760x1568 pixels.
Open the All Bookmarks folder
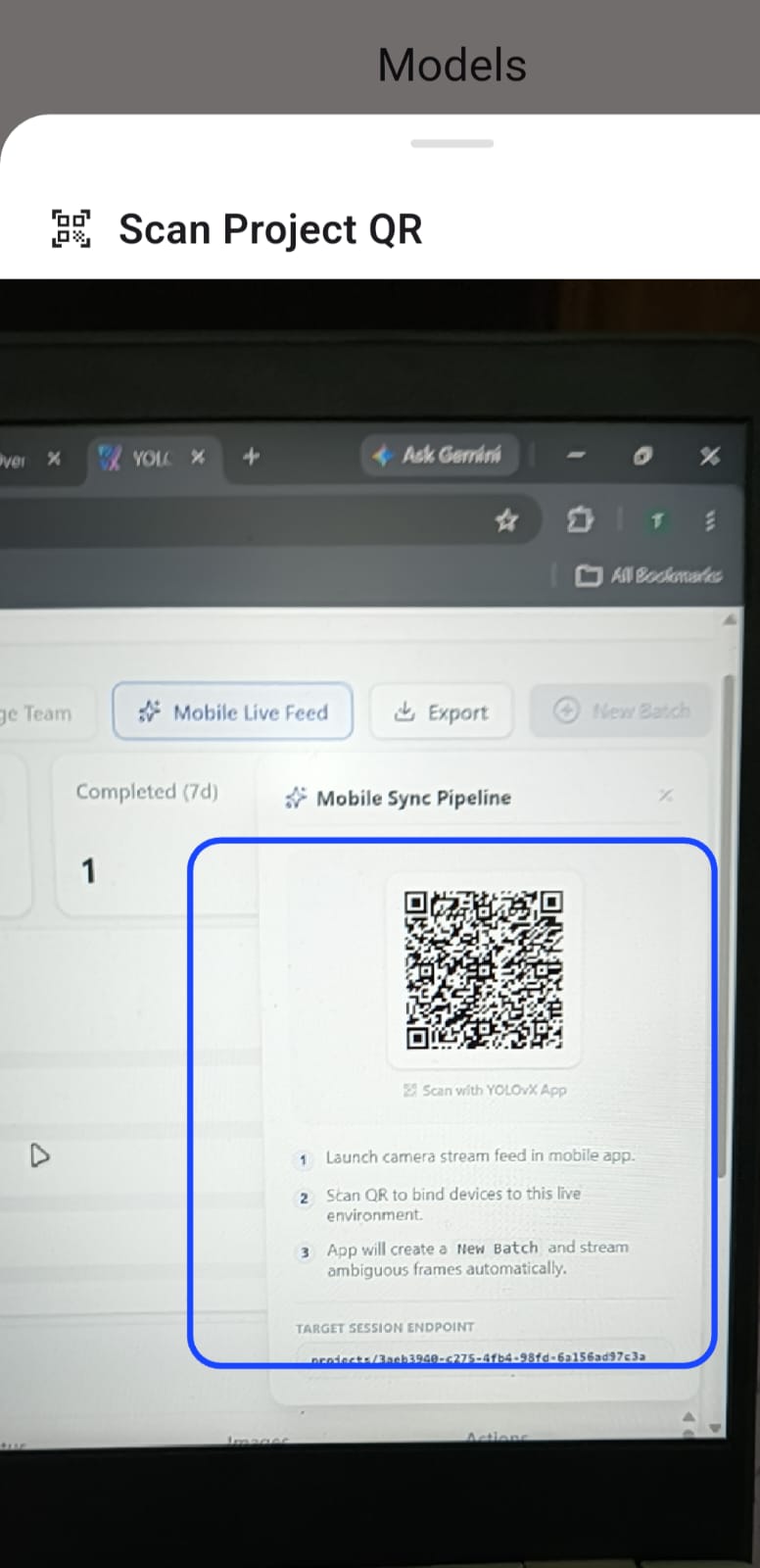click(x=649, y=575)
